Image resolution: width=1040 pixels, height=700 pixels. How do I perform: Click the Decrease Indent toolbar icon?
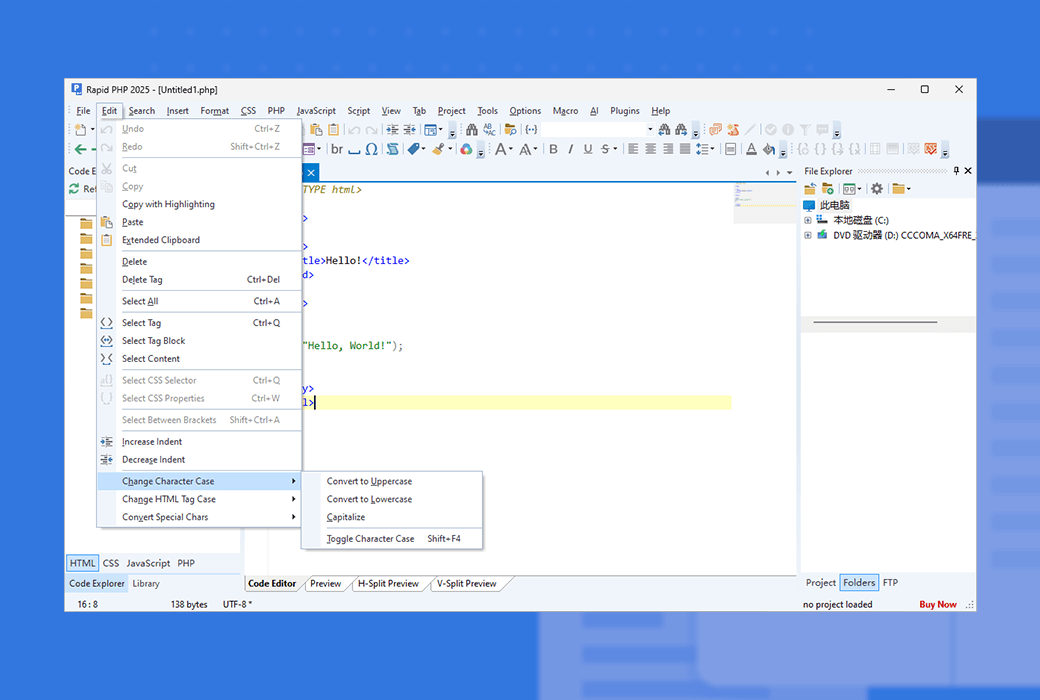coord(410,129)
